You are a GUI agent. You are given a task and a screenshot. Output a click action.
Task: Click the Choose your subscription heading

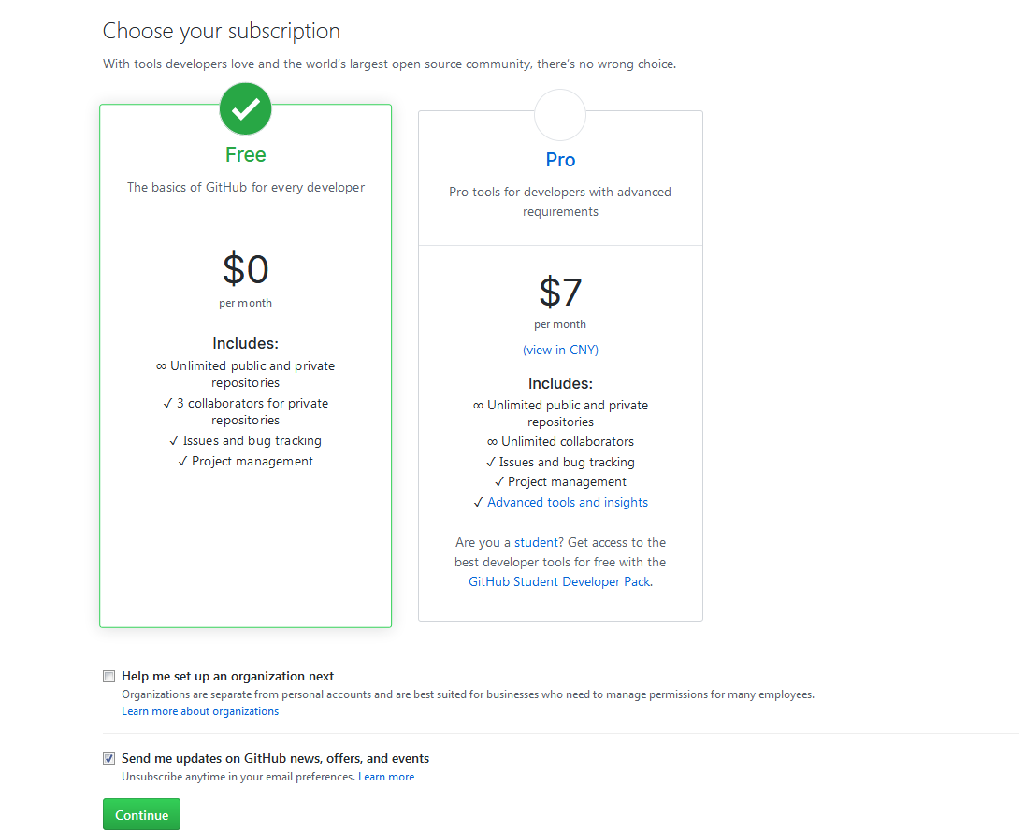coord(221,31)
